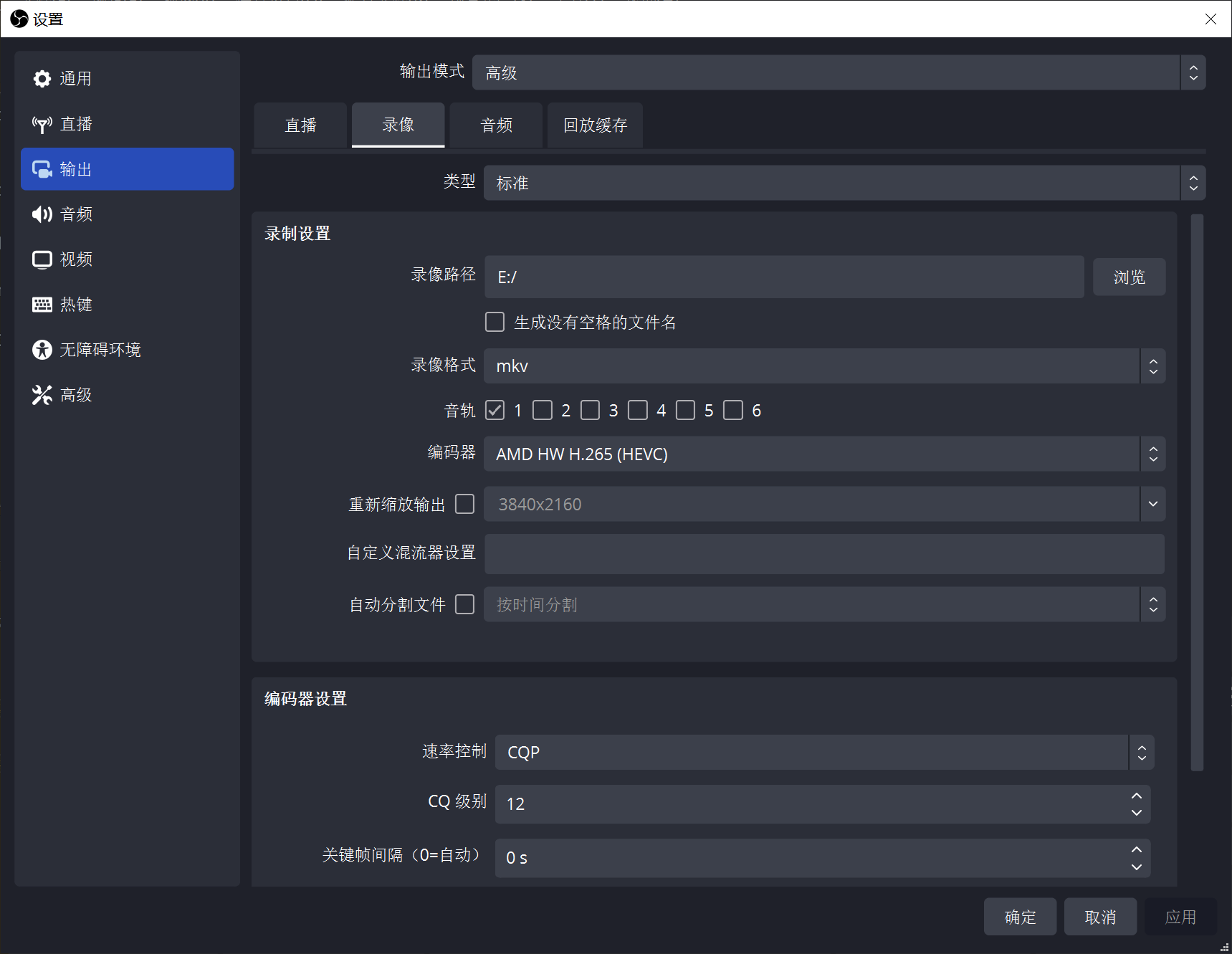Enable 生成没有空格的文件名 checkbox

click(x=495, y=322)
